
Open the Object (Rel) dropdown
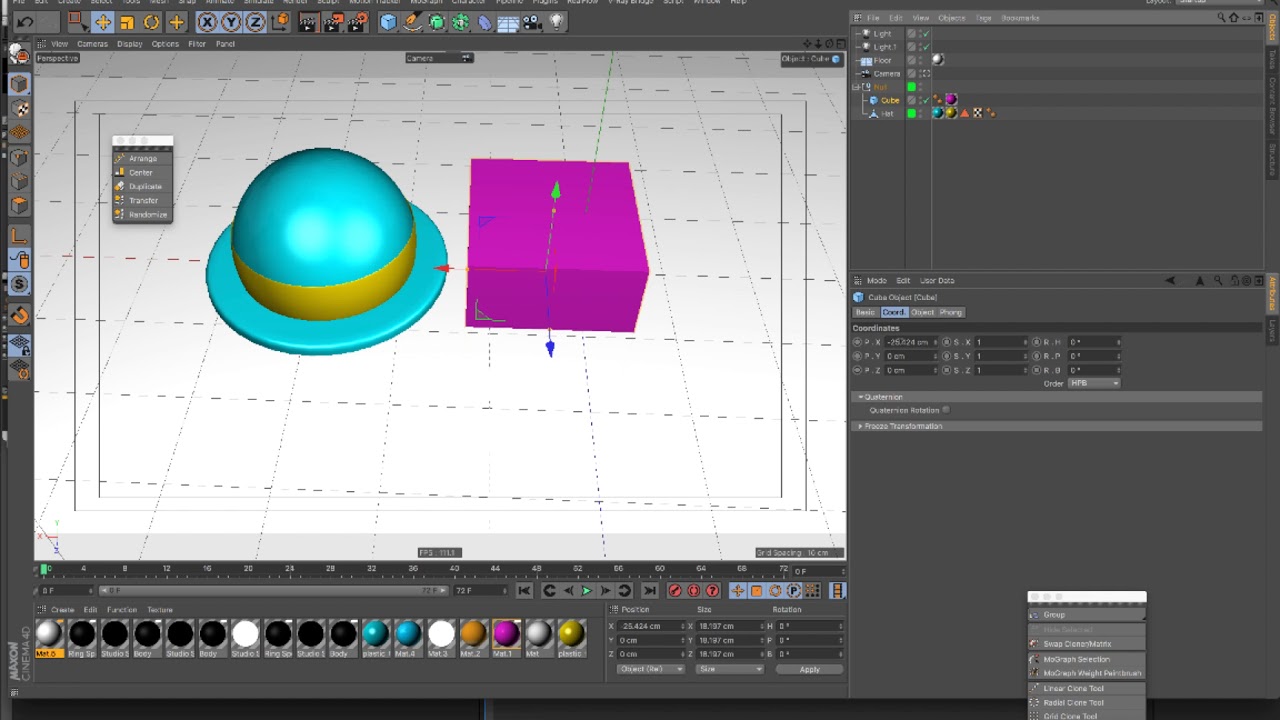(650, 669)
